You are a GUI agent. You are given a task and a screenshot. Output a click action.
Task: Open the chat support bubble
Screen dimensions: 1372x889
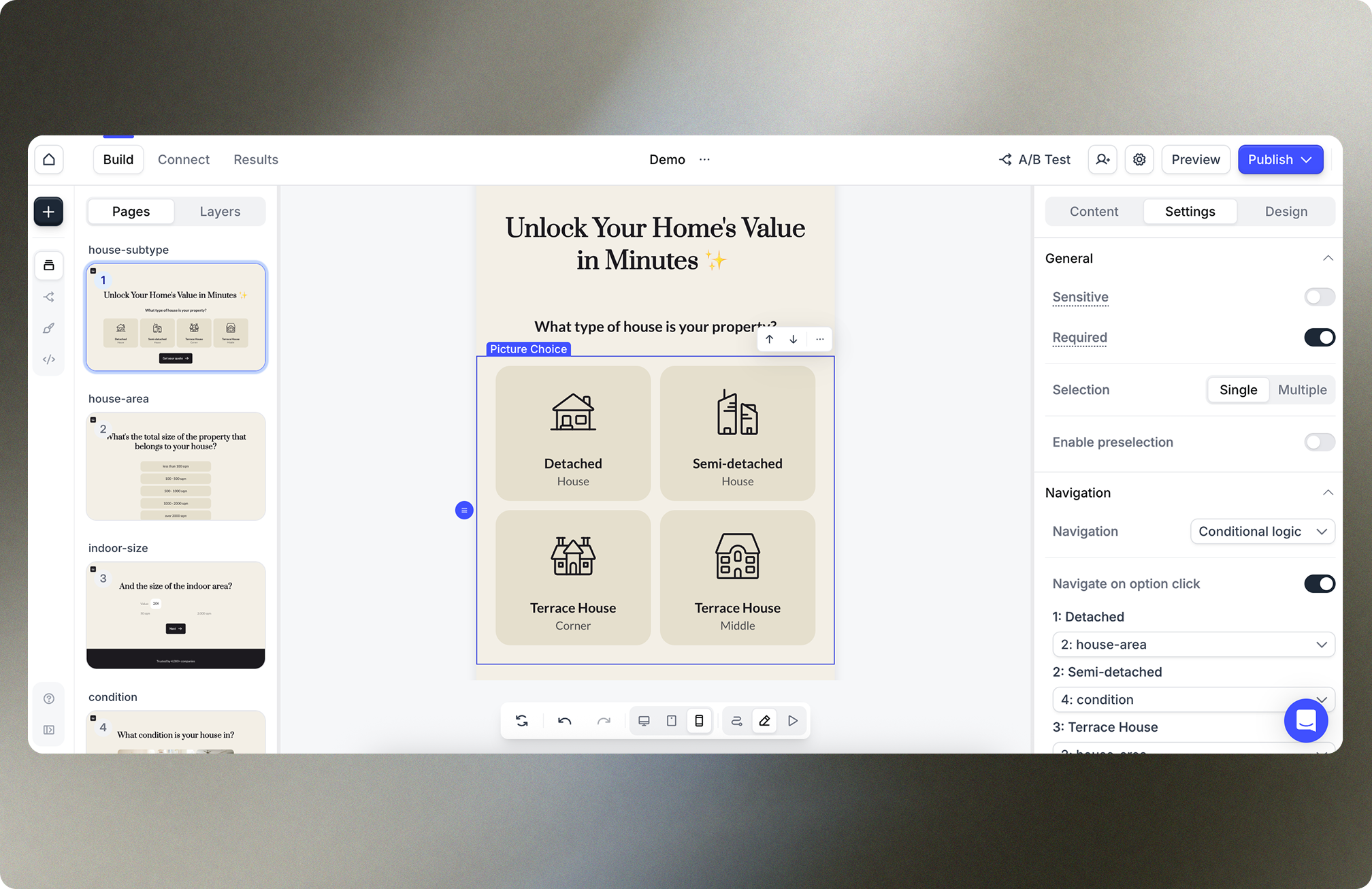tap(1305, 720)
